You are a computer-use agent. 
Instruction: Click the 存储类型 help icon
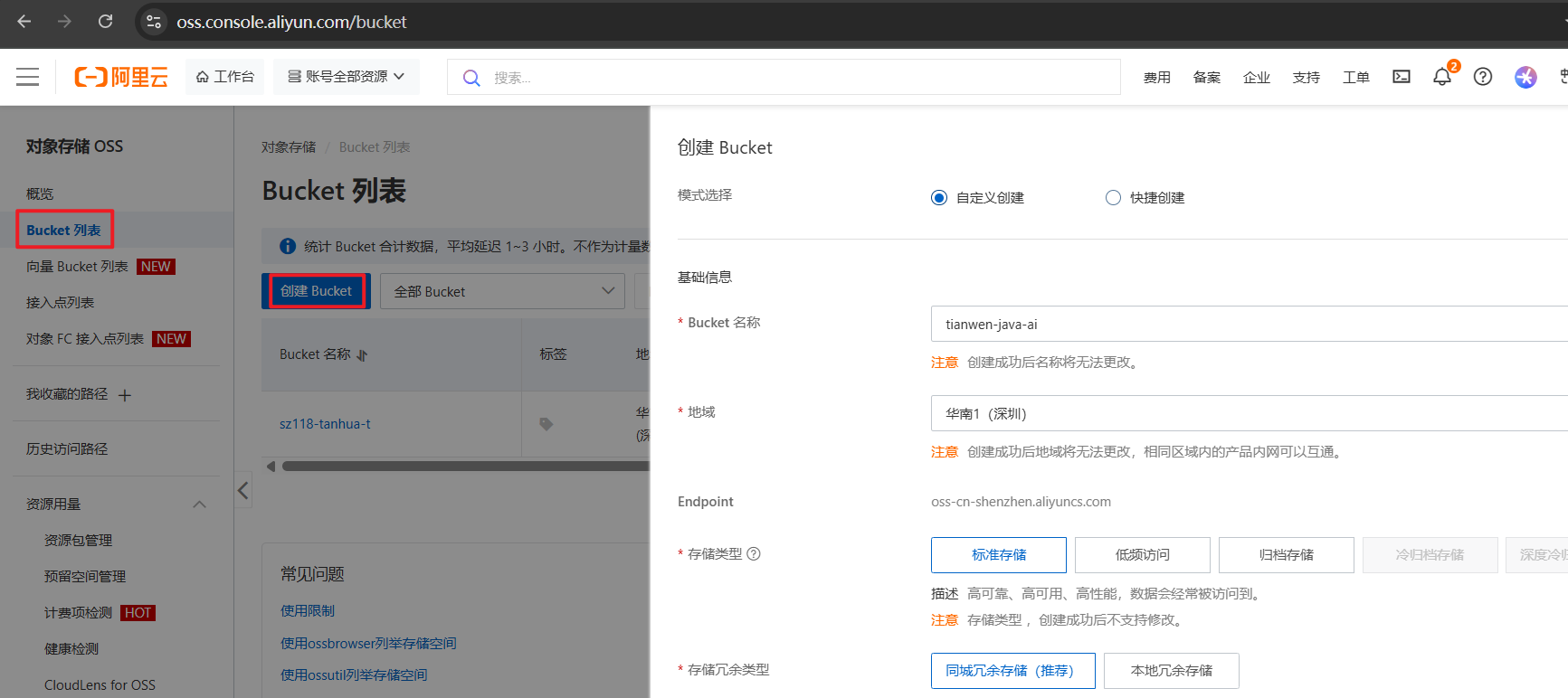click(754, 554)
